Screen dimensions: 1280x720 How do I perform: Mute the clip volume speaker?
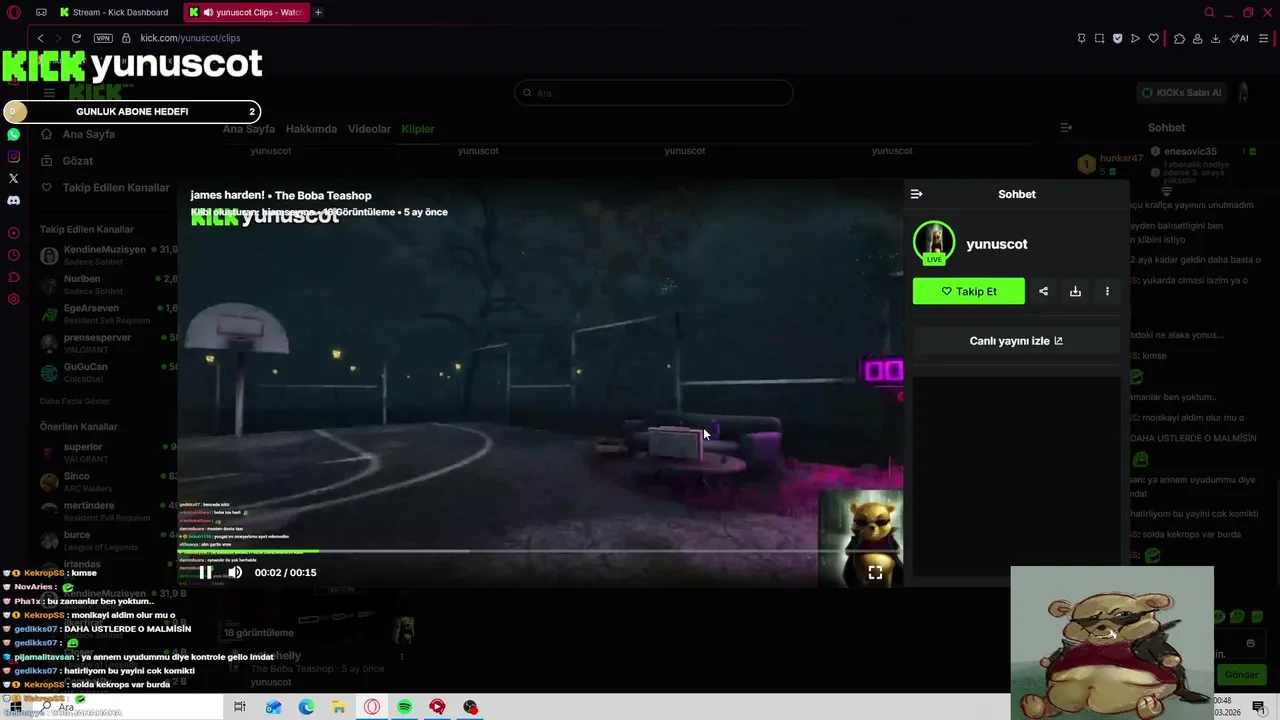[x=235, y=572]
